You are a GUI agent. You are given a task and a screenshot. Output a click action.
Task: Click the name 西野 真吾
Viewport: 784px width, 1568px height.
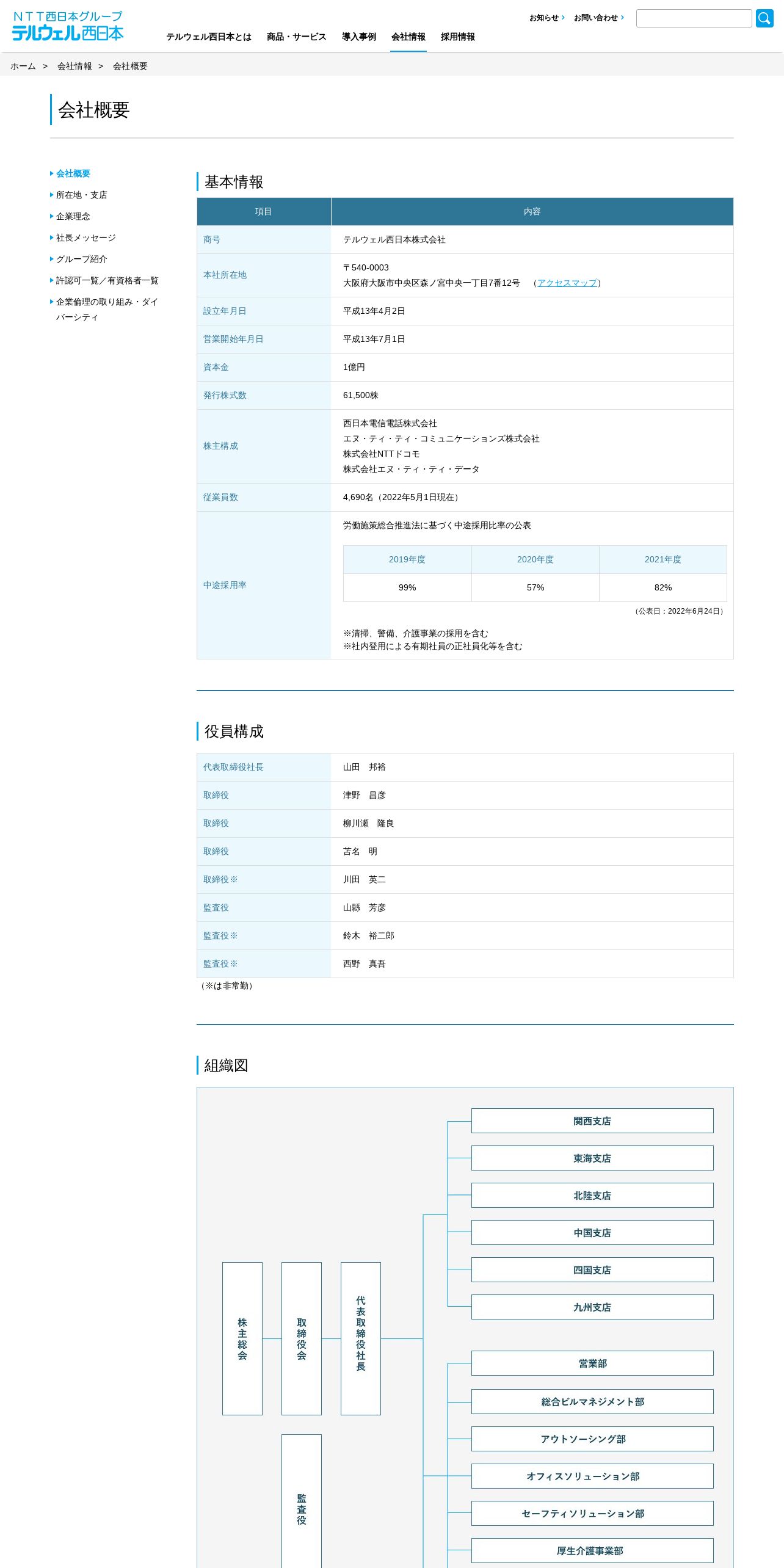365,964
